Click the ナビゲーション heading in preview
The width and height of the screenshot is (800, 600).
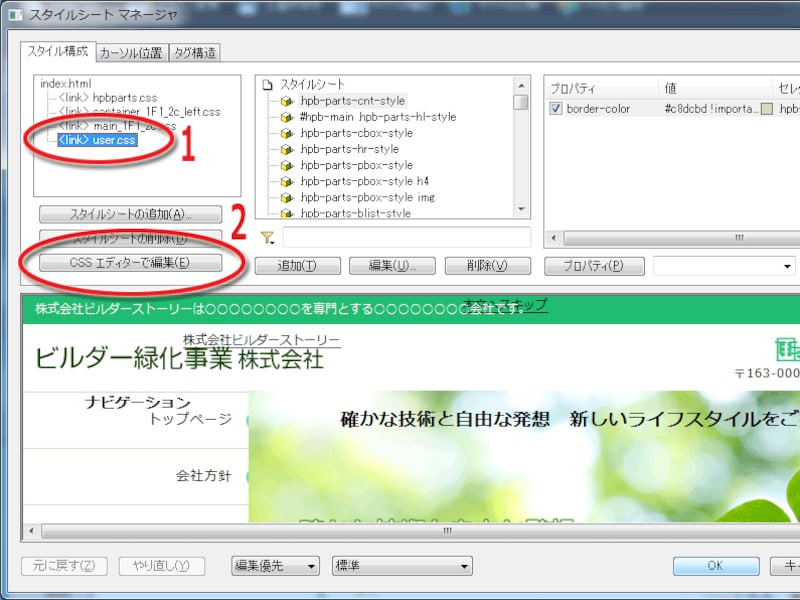tap(138, 403)
